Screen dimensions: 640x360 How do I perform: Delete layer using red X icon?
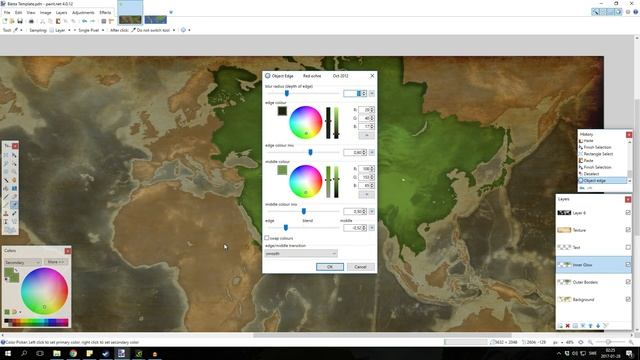[x=567, y=325]
